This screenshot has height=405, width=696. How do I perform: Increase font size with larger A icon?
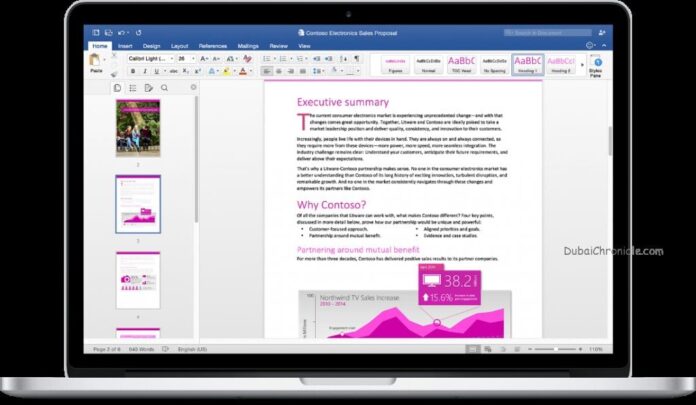tap(203, 59)
